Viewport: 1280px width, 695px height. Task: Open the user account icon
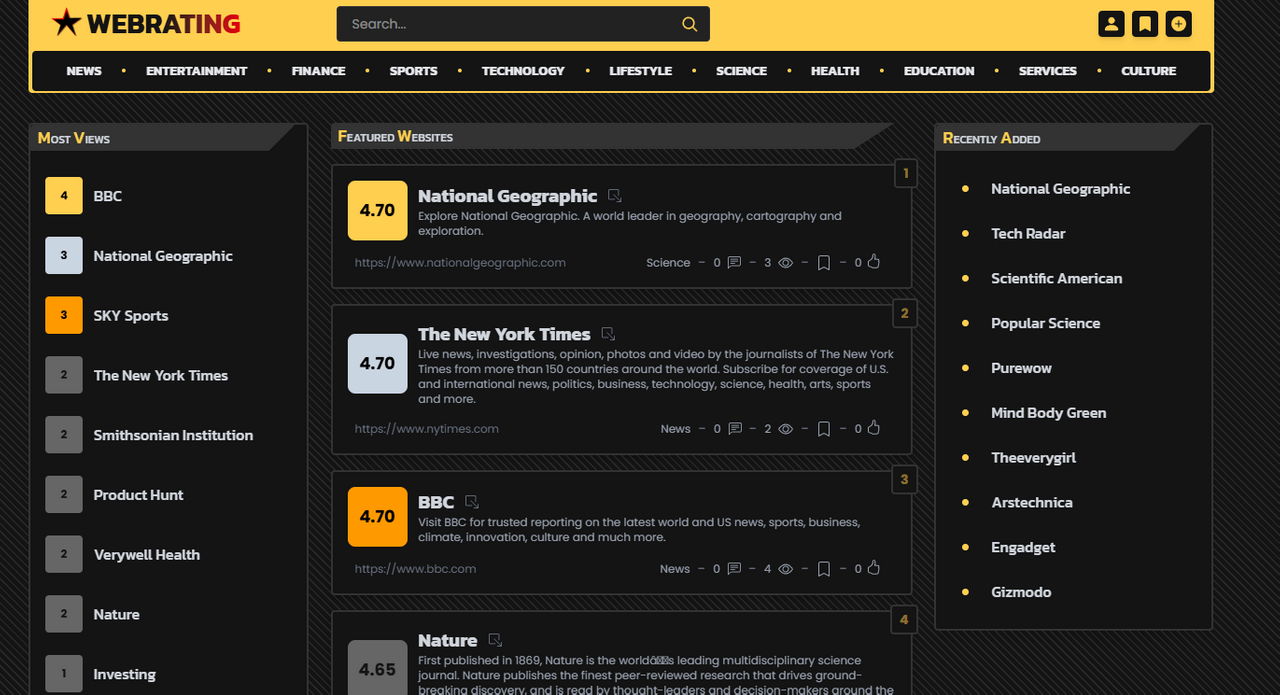click(x=1111, y=24)
